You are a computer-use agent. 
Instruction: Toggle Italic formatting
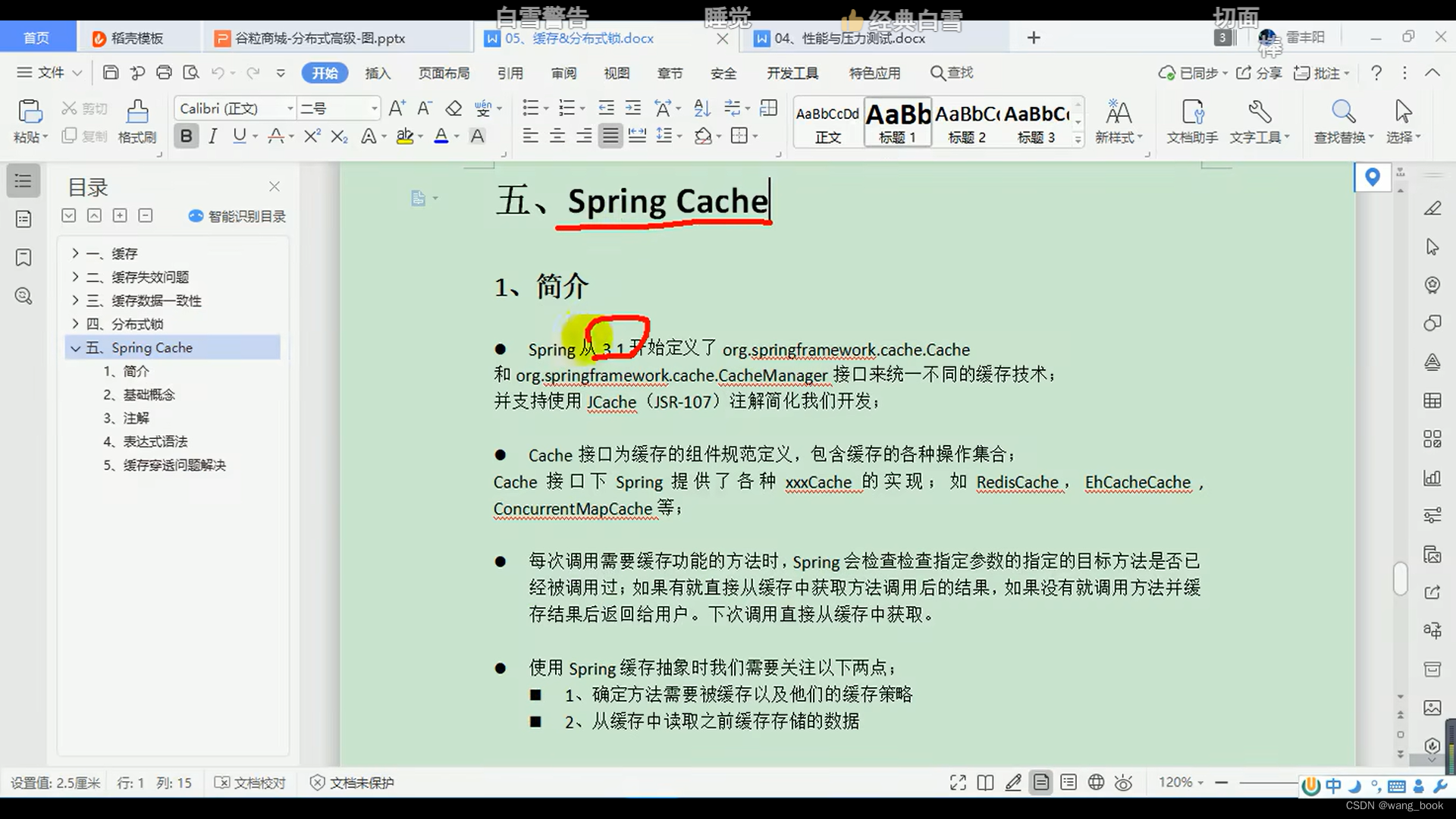213,136
